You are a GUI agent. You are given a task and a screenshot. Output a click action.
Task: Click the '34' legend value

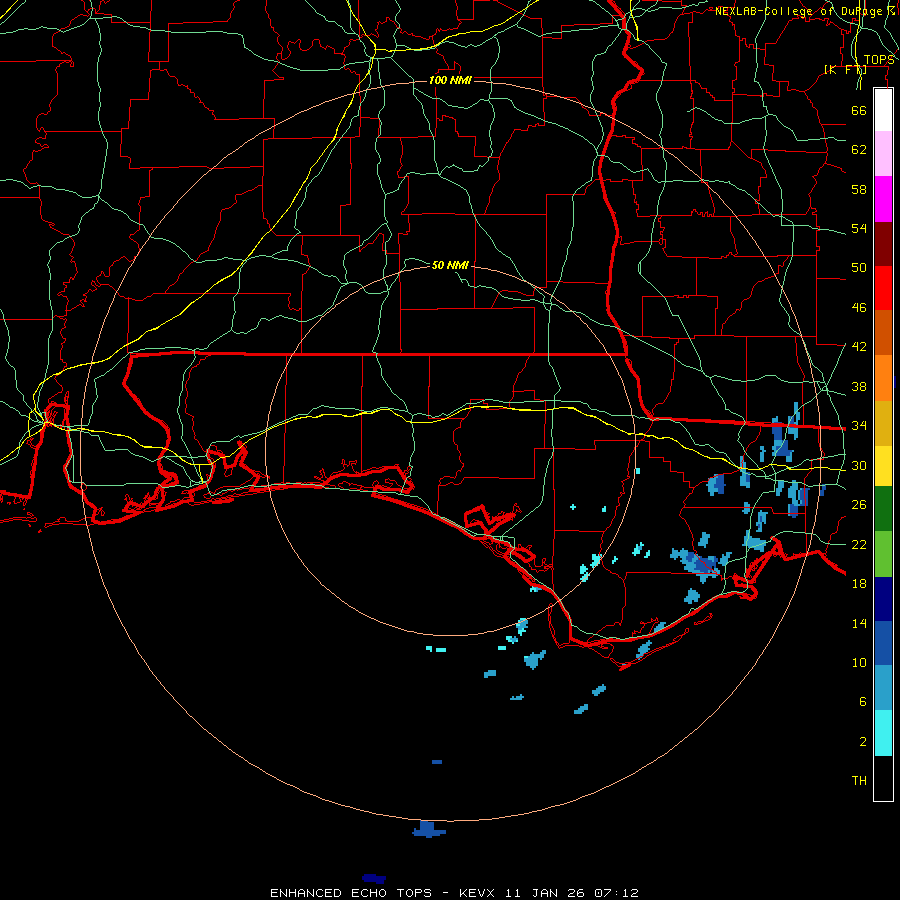(x=859, y=426)
